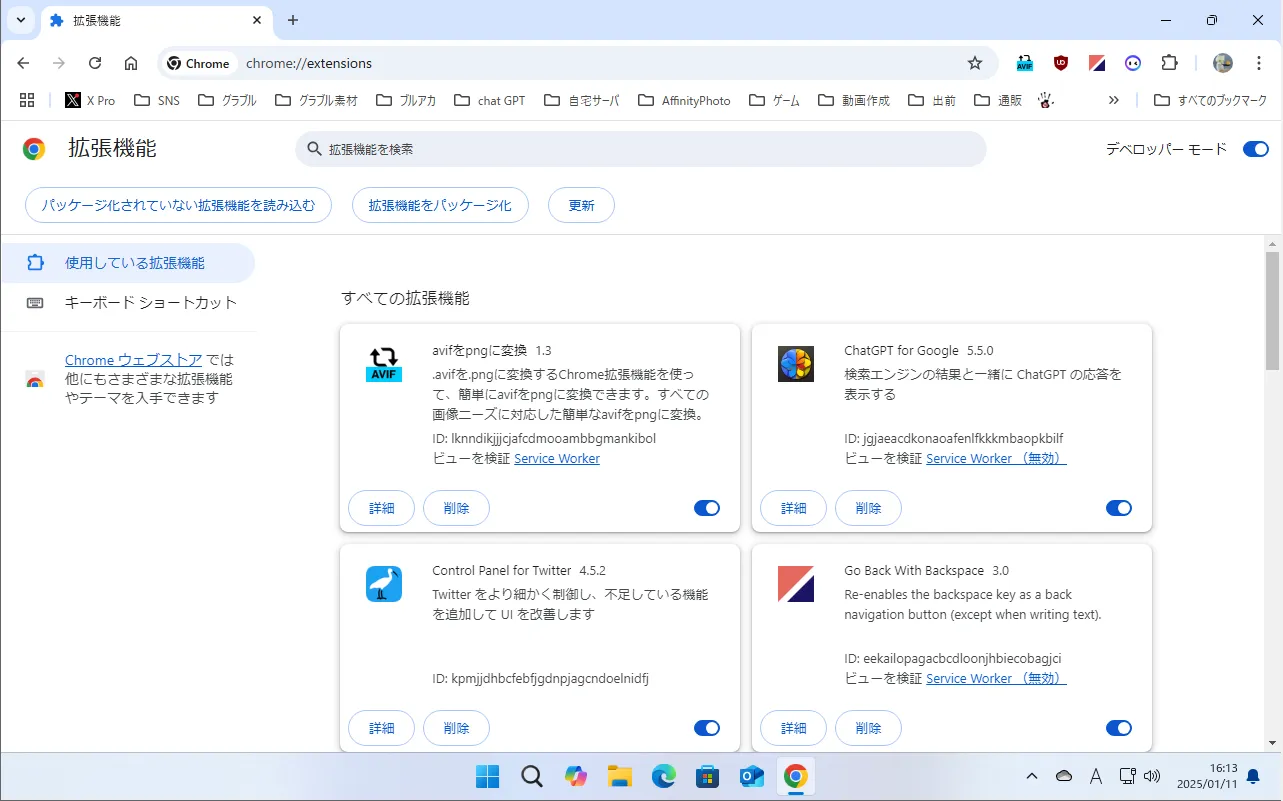Disable the Control Panel for Twitter toggle
1283x801 pixels.
(706, 728)
